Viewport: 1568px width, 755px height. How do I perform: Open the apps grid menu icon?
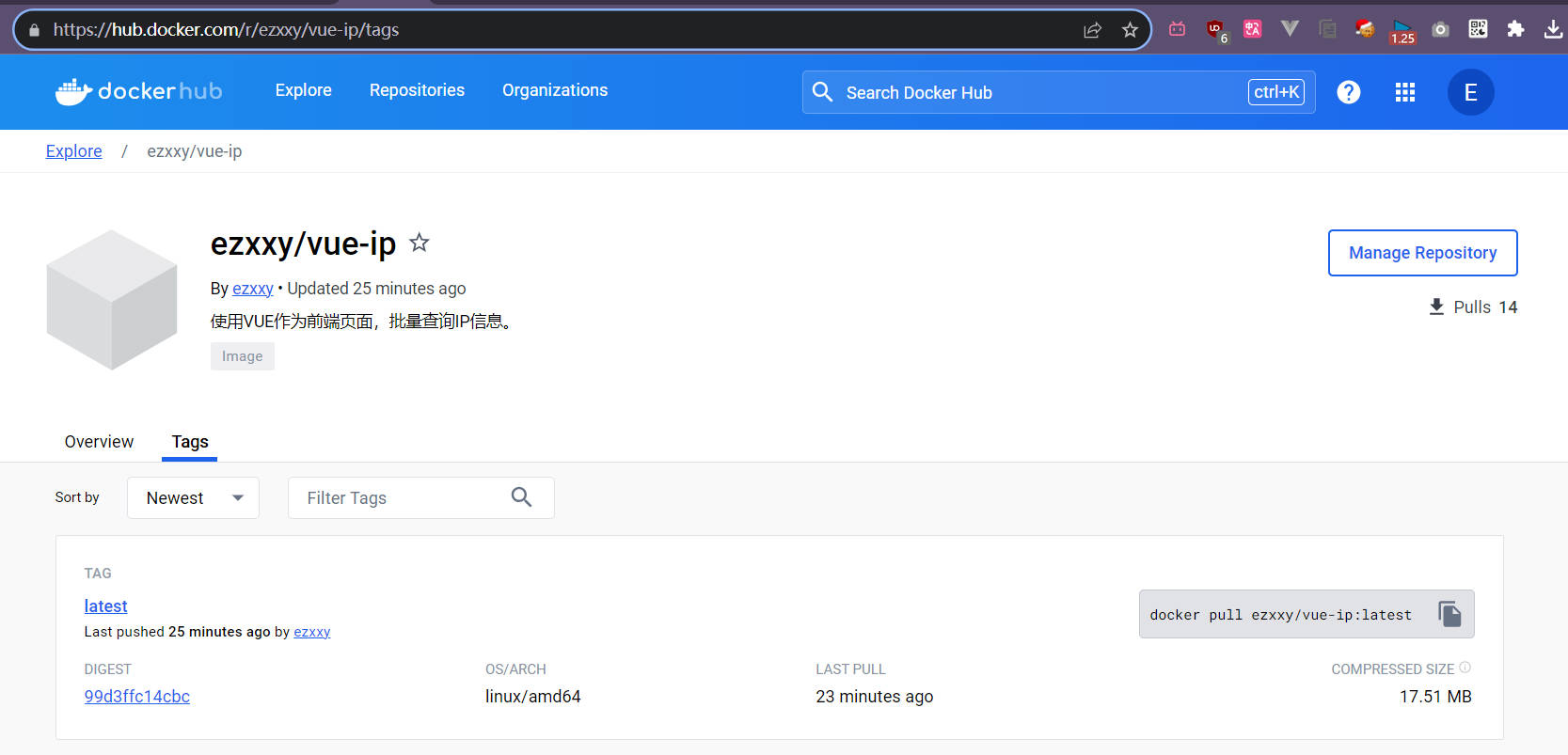(1405, 92)
